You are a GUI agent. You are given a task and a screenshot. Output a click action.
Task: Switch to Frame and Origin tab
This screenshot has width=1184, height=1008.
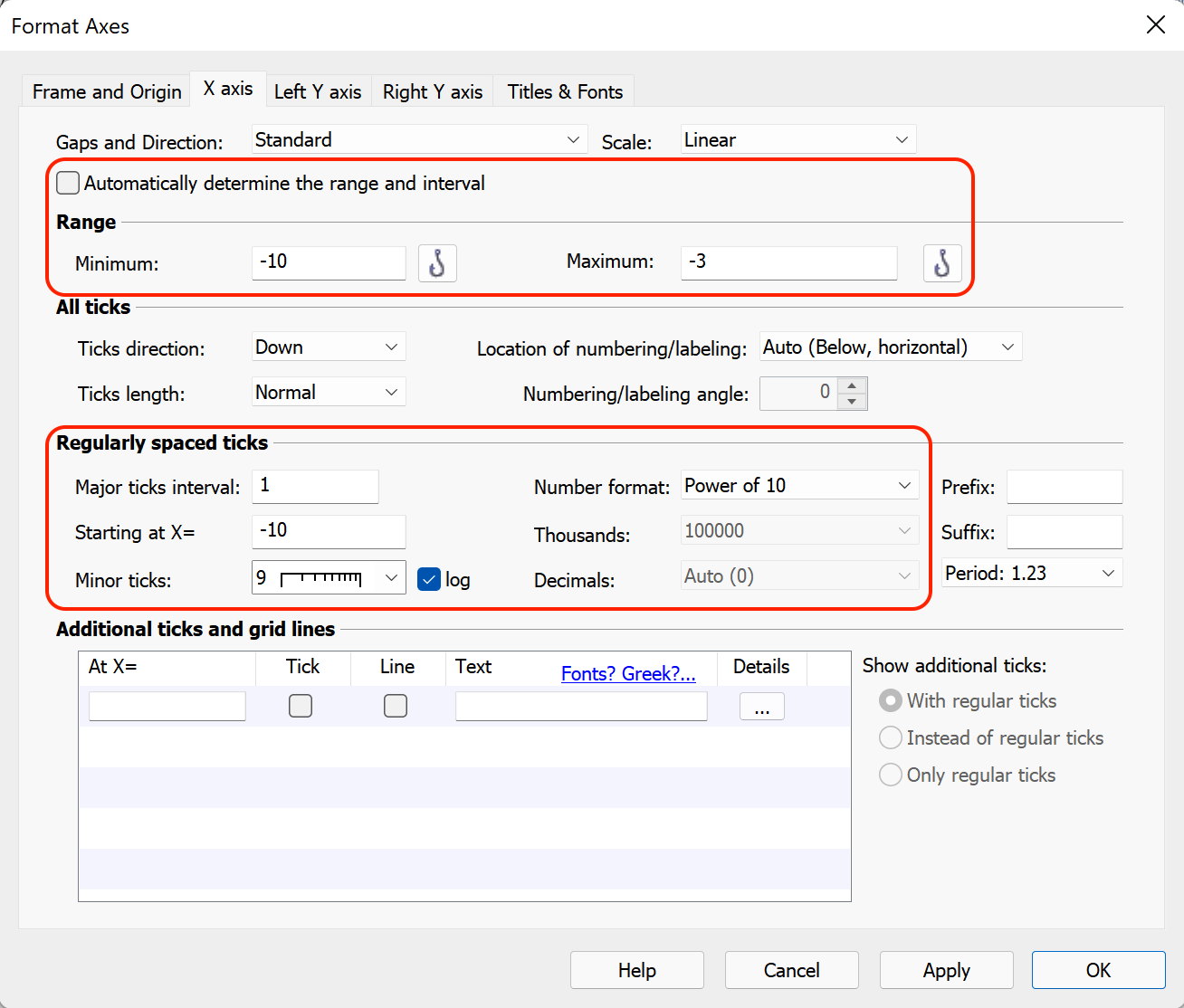tap(107, 91)
